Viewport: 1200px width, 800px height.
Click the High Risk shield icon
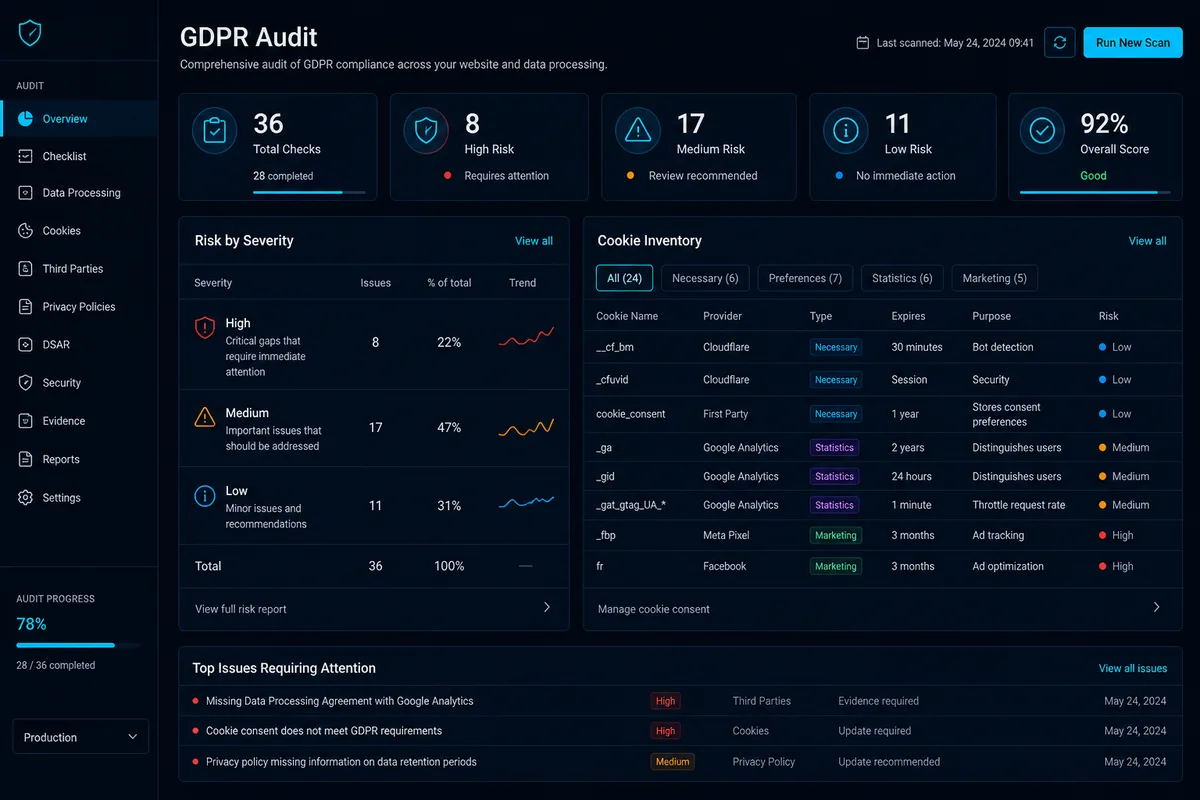[426, 131]
